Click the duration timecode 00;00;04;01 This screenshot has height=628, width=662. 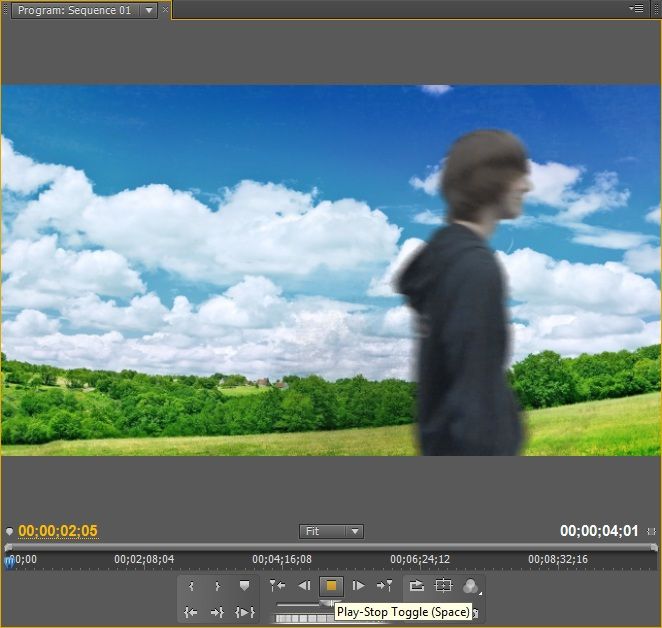pos(599,531)
